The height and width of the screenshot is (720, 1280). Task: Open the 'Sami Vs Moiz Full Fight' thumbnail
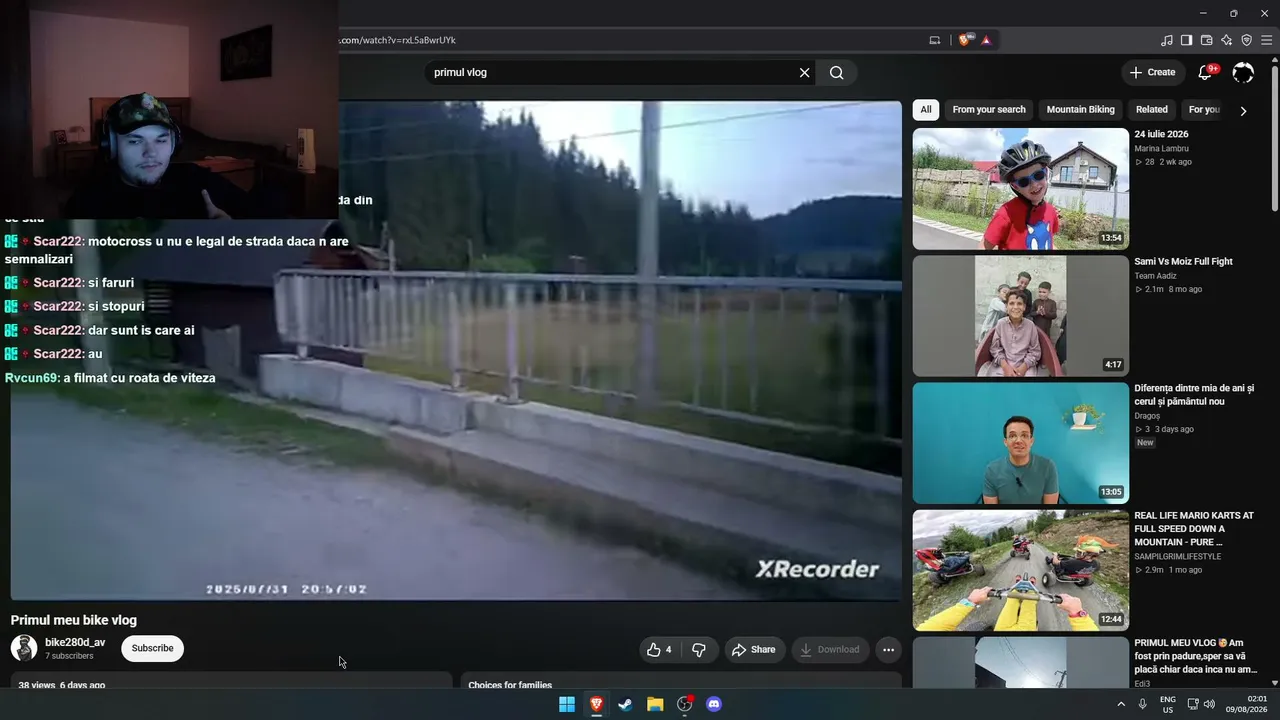tap(1020, 316)
